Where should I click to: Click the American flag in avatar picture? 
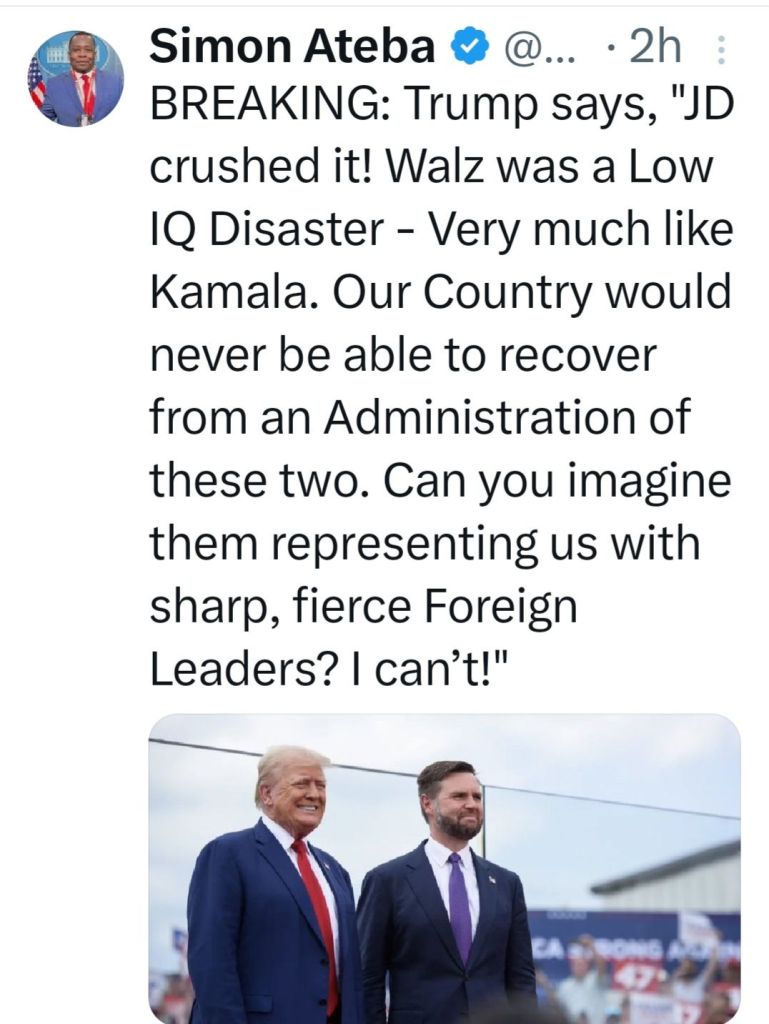point(36,82)
